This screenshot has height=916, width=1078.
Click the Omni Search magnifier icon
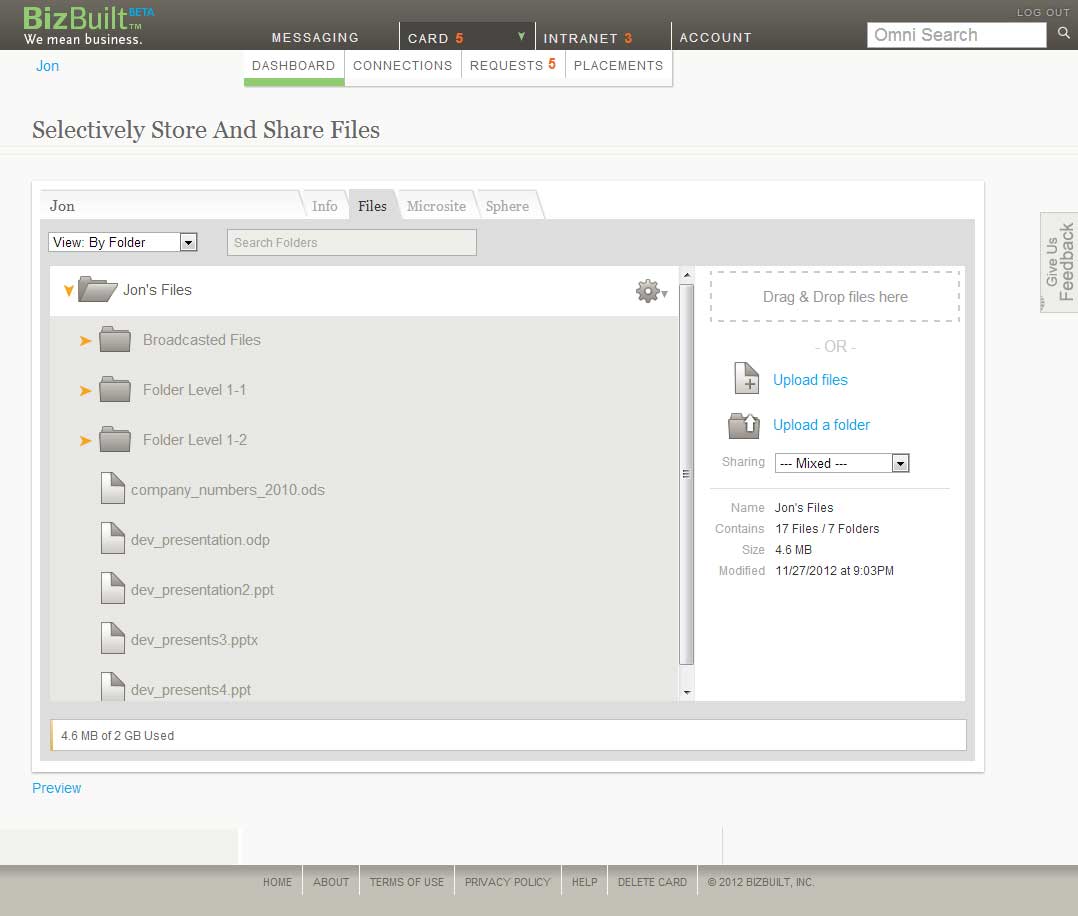point(1063,33)
